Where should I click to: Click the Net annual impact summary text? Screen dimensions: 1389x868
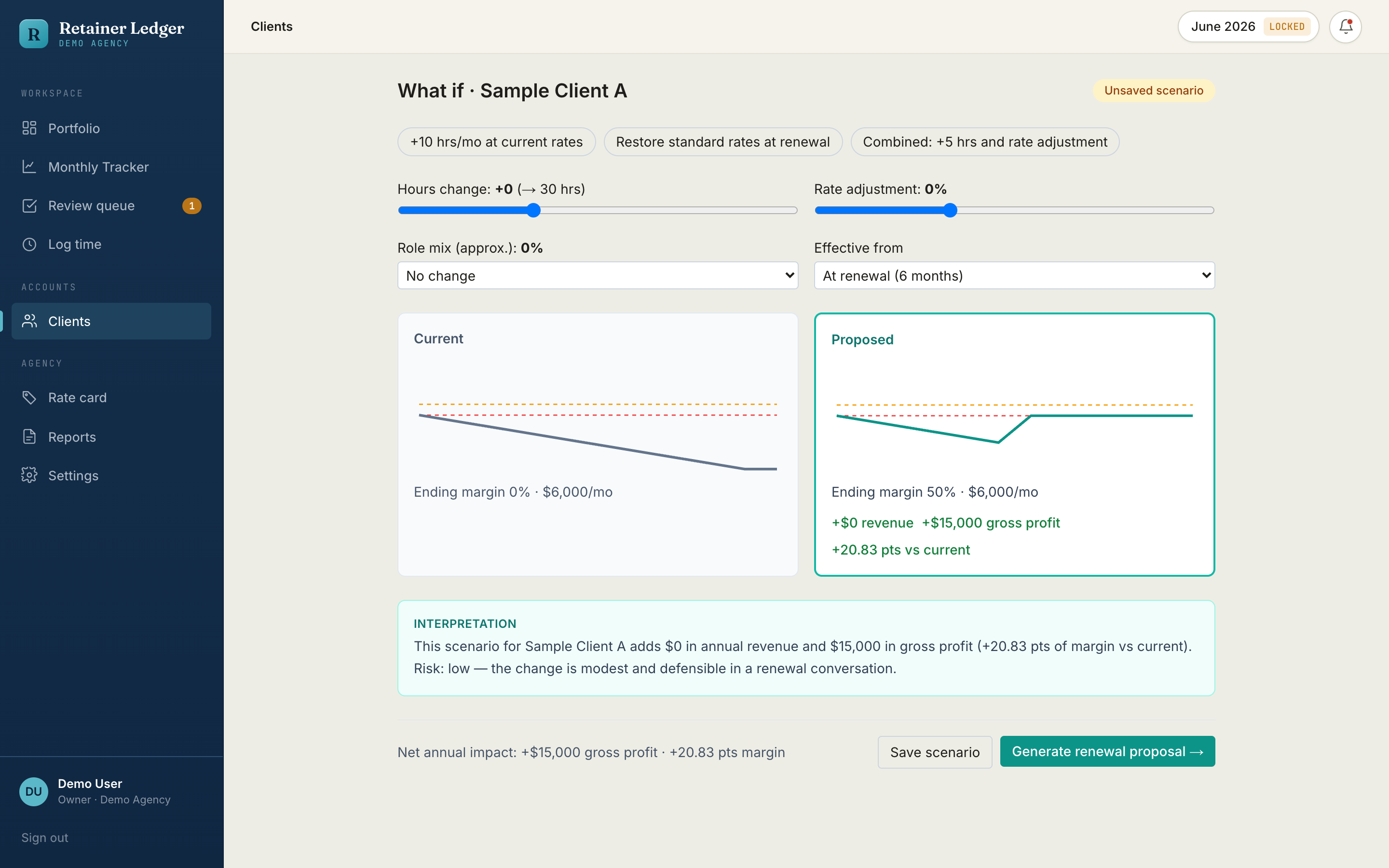pos(591,752)
